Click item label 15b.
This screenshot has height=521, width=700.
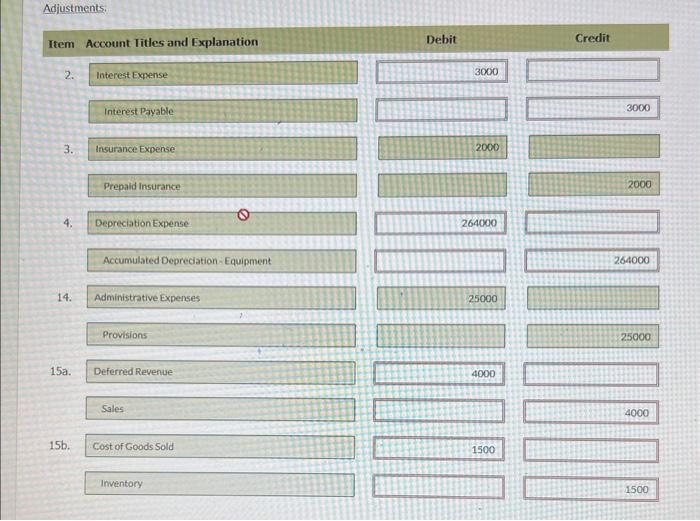click(59, 445)
